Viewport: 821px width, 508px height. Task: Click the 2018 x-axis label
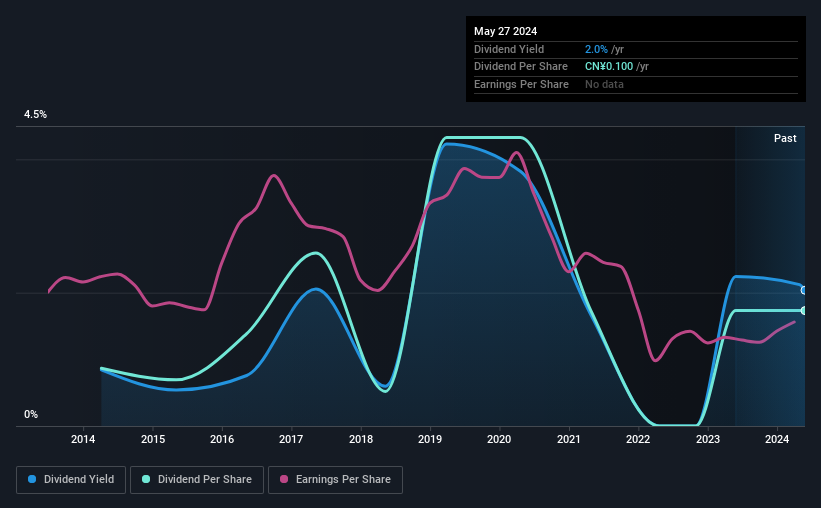point(361,439)
